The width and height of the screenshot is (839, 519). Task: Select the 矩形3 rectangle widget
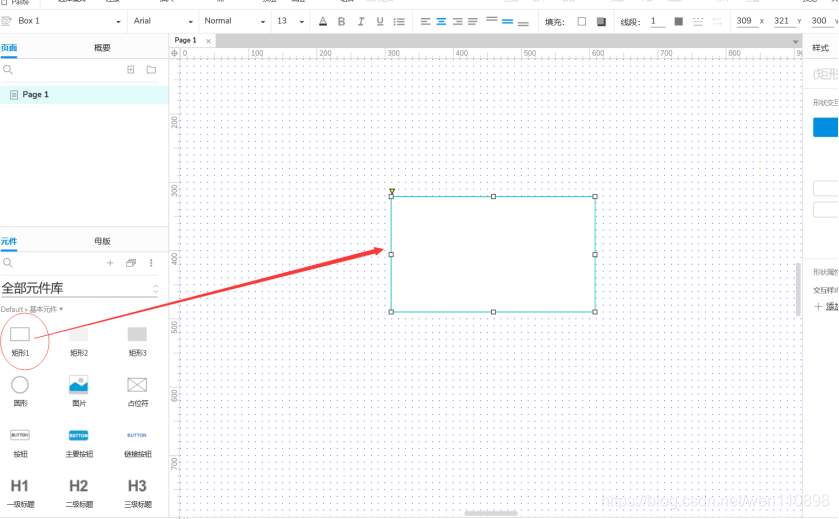pyautogui.click(x=137, y=340)
